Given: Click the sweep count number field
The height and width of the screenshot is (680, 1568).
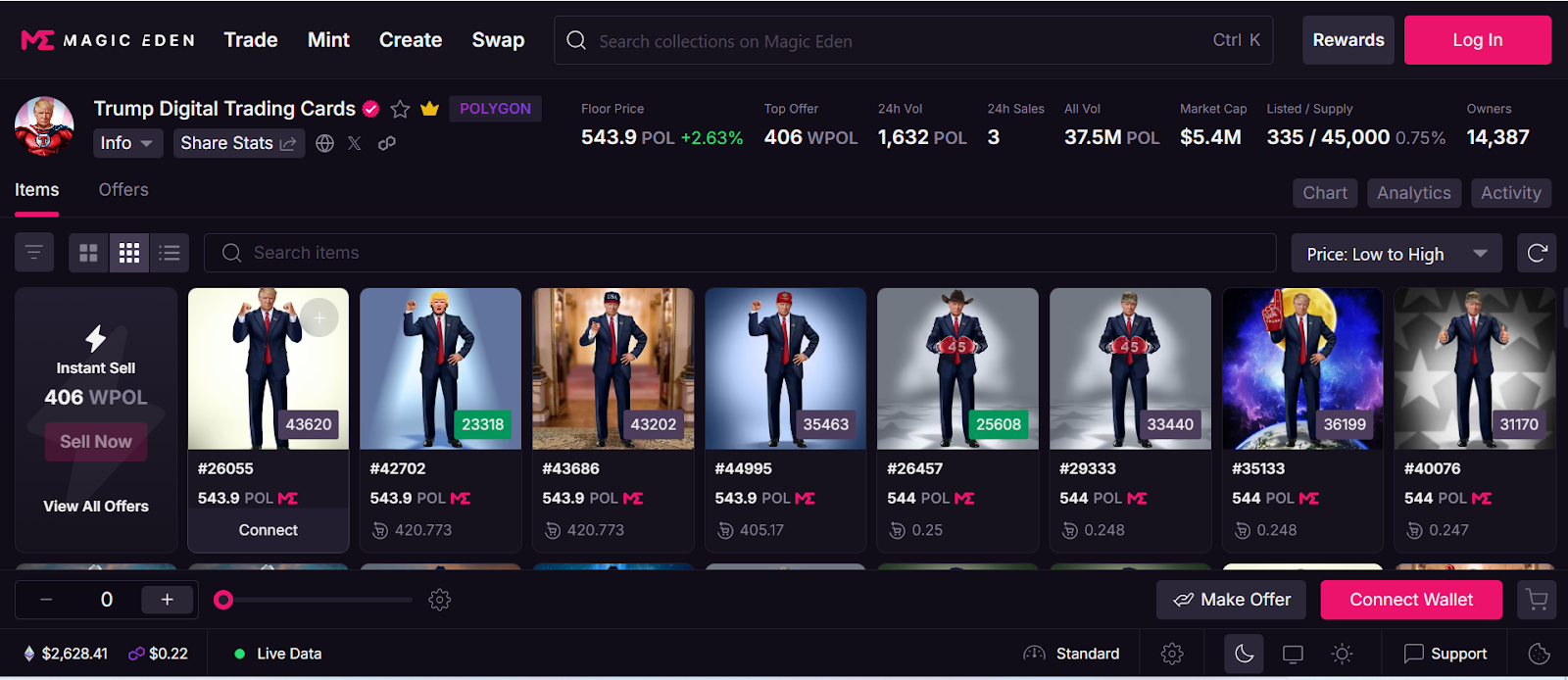Looking at the screenshot, I should point(106,600).
